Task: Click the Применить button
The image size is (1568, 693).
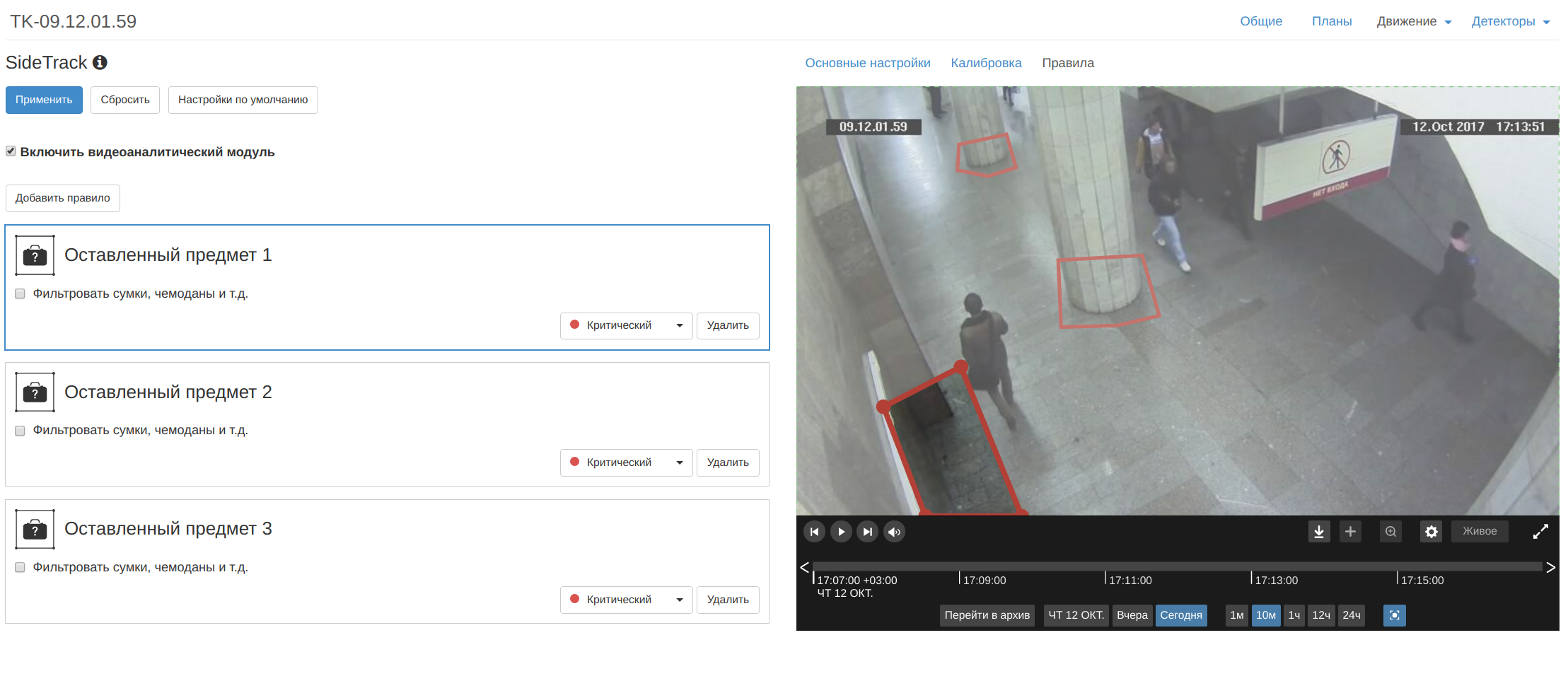Action: 44,100
